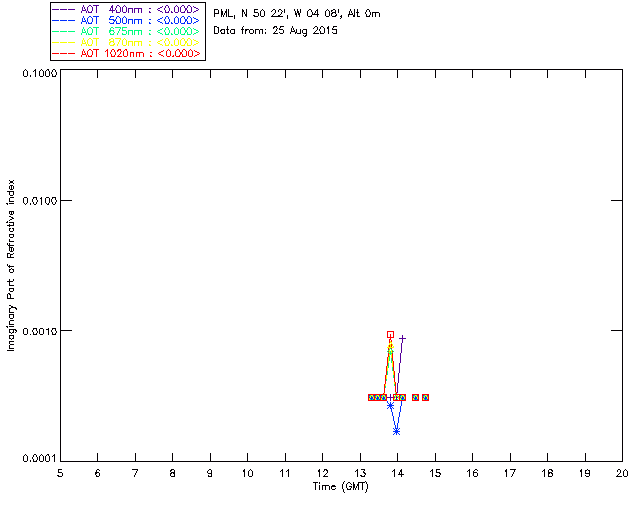Click the red square marker at peak
640x512 pixels.
391,335
